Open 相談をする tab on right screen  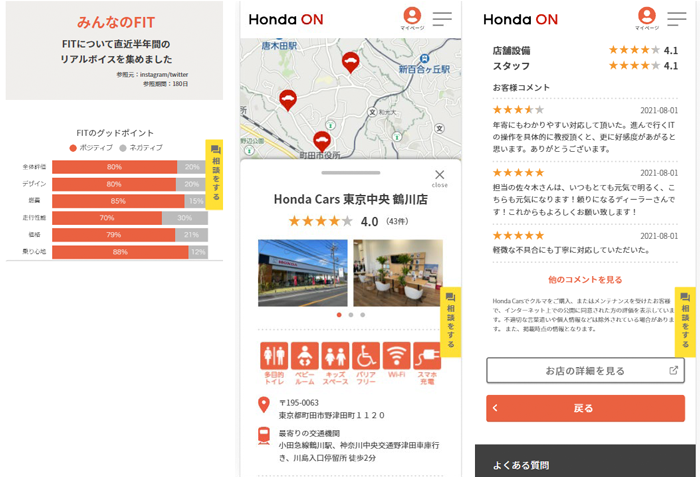pos(685,322)
